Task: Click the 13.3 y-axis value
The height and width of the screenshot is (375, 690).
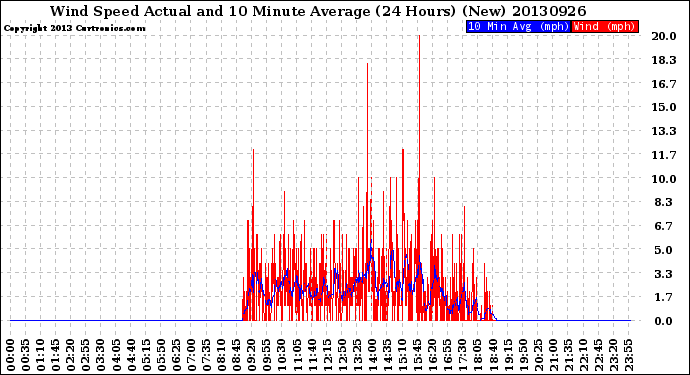Action: (664, 131)
